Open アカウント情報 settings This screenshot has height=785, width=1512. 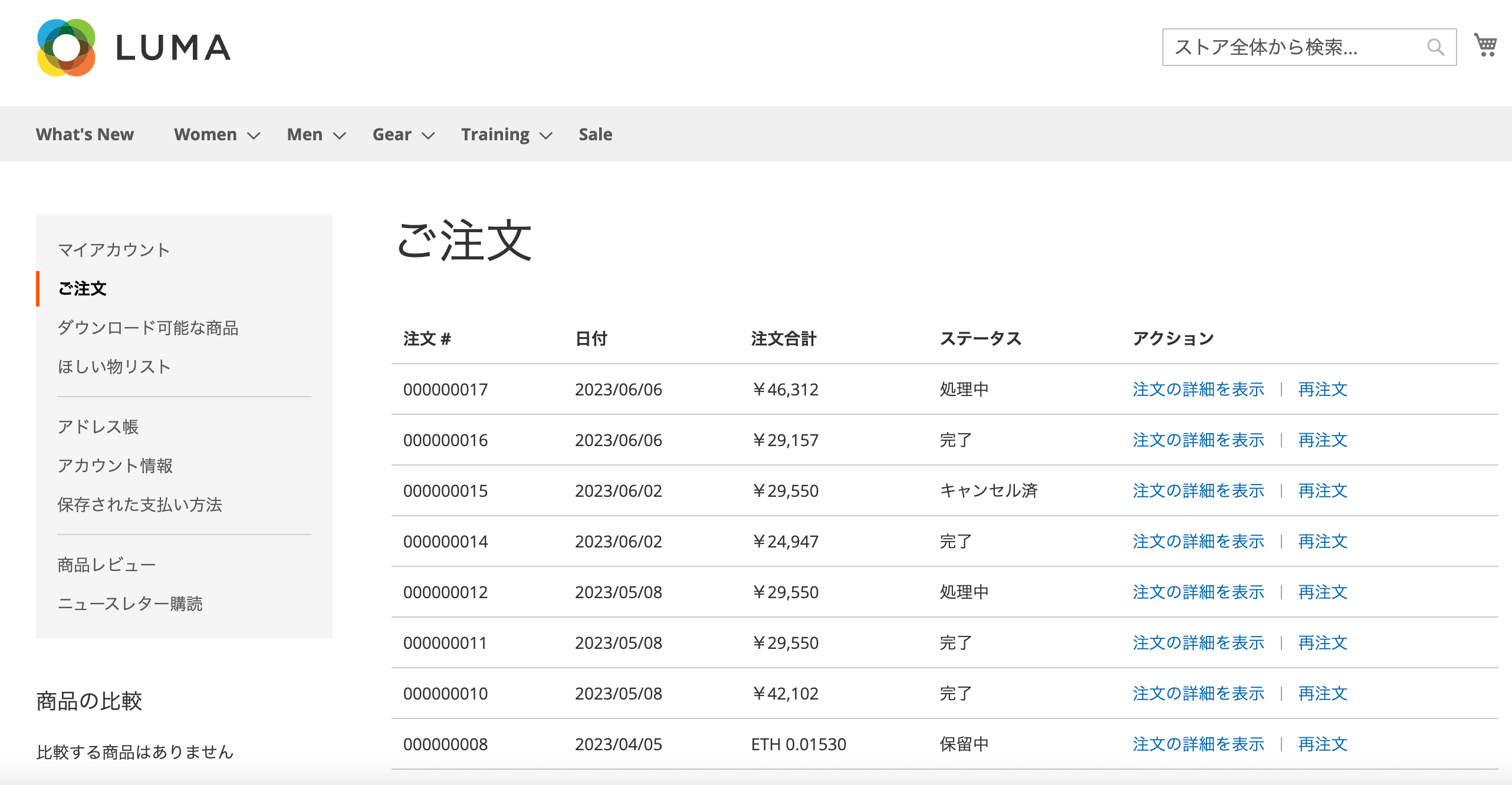pyautogui.click(x=116, y=466)
